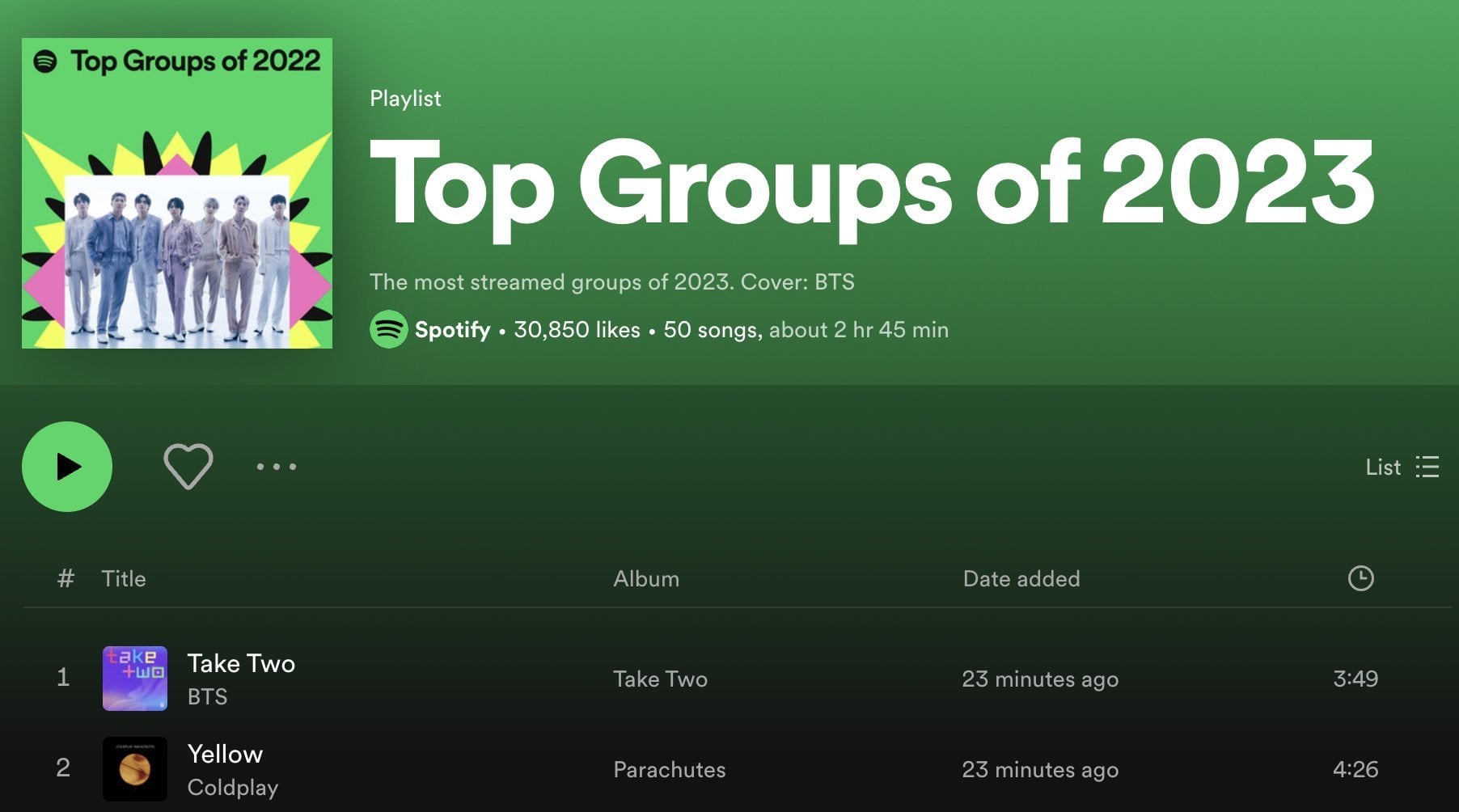
Task: Click track number 1
Action: tap(63, 678)
